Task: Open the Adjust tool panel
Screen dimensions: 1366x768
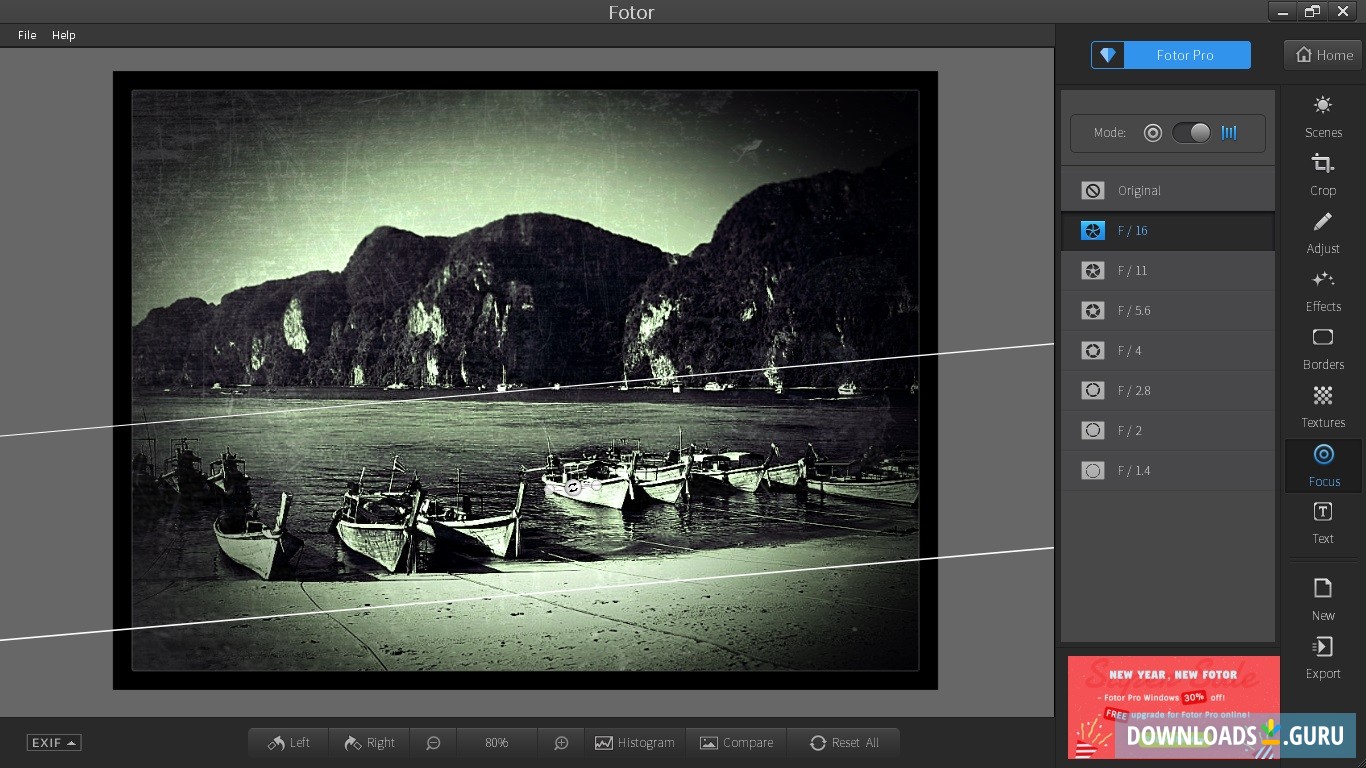Action: [1322, 232]
